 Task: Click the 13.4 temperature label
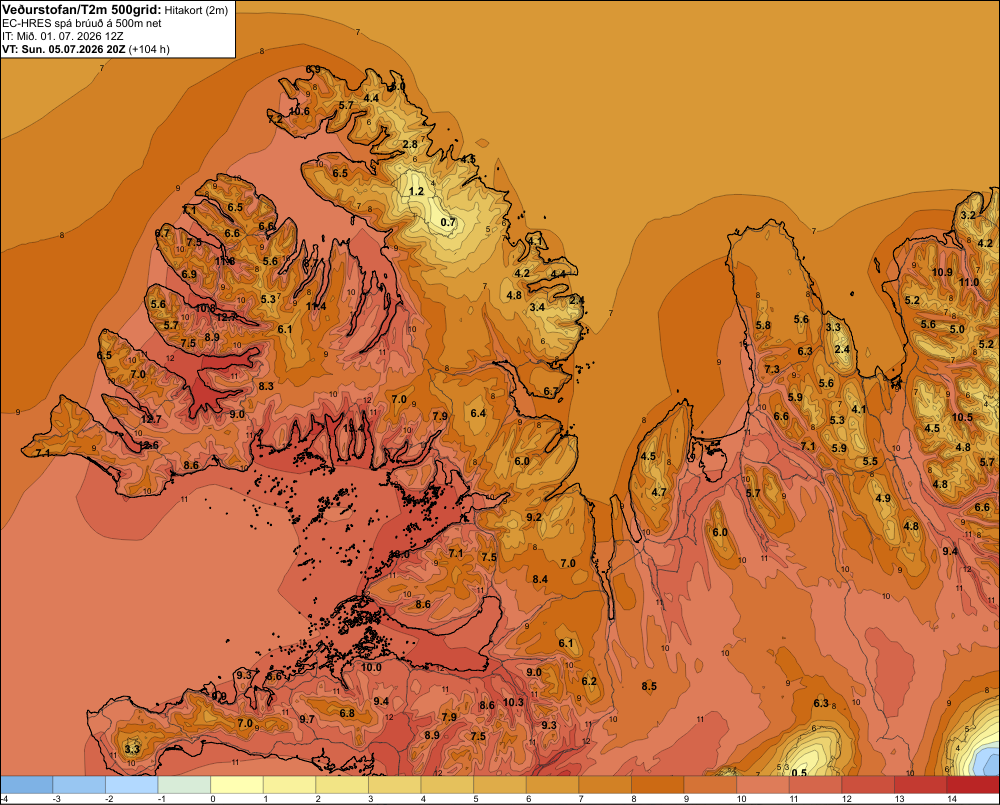pyautogui.click(x=354, y=429)
